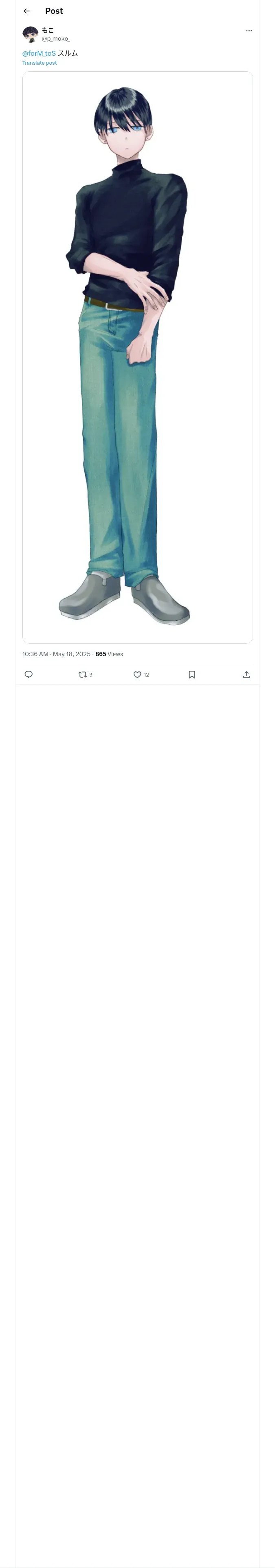Click the @p_moko_ handle
Viewport: 275px width, 1568px height.
55,39
